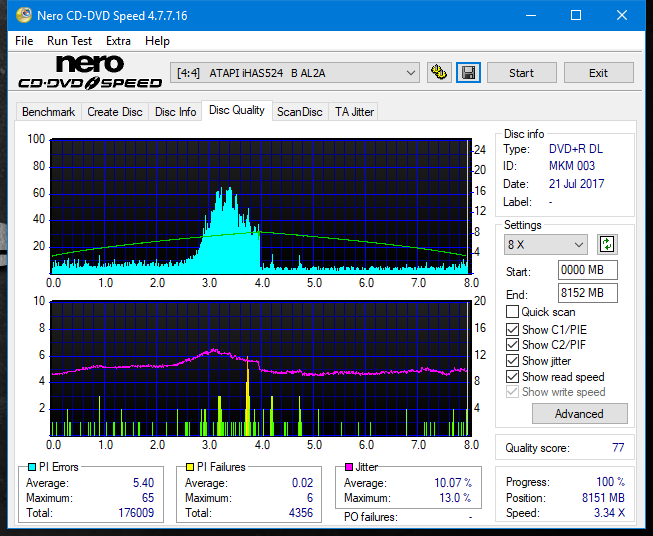Click the Speed value 3.34 X
The image size is (653, 536).
coord(610,513)
